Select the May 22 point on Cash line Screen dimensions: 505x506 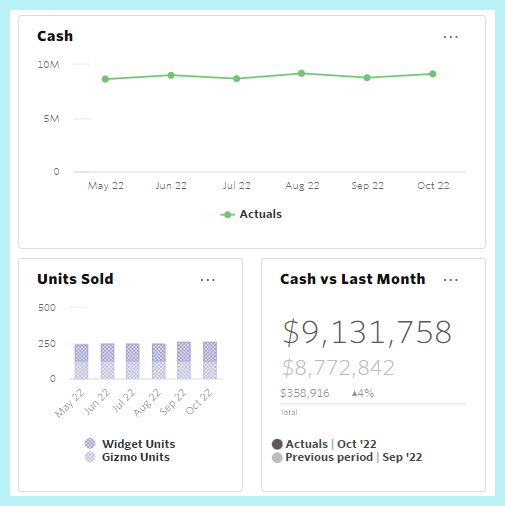[x=105, y=79]
